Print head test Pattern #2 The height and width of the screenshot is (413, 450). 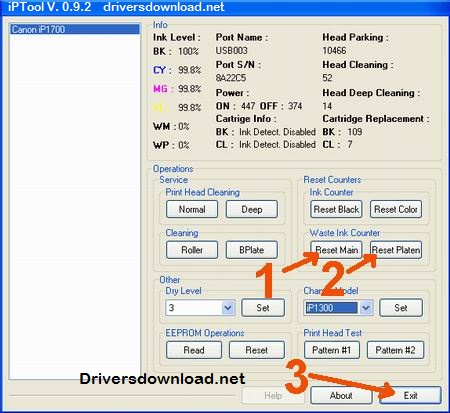[x=395, y=350]
